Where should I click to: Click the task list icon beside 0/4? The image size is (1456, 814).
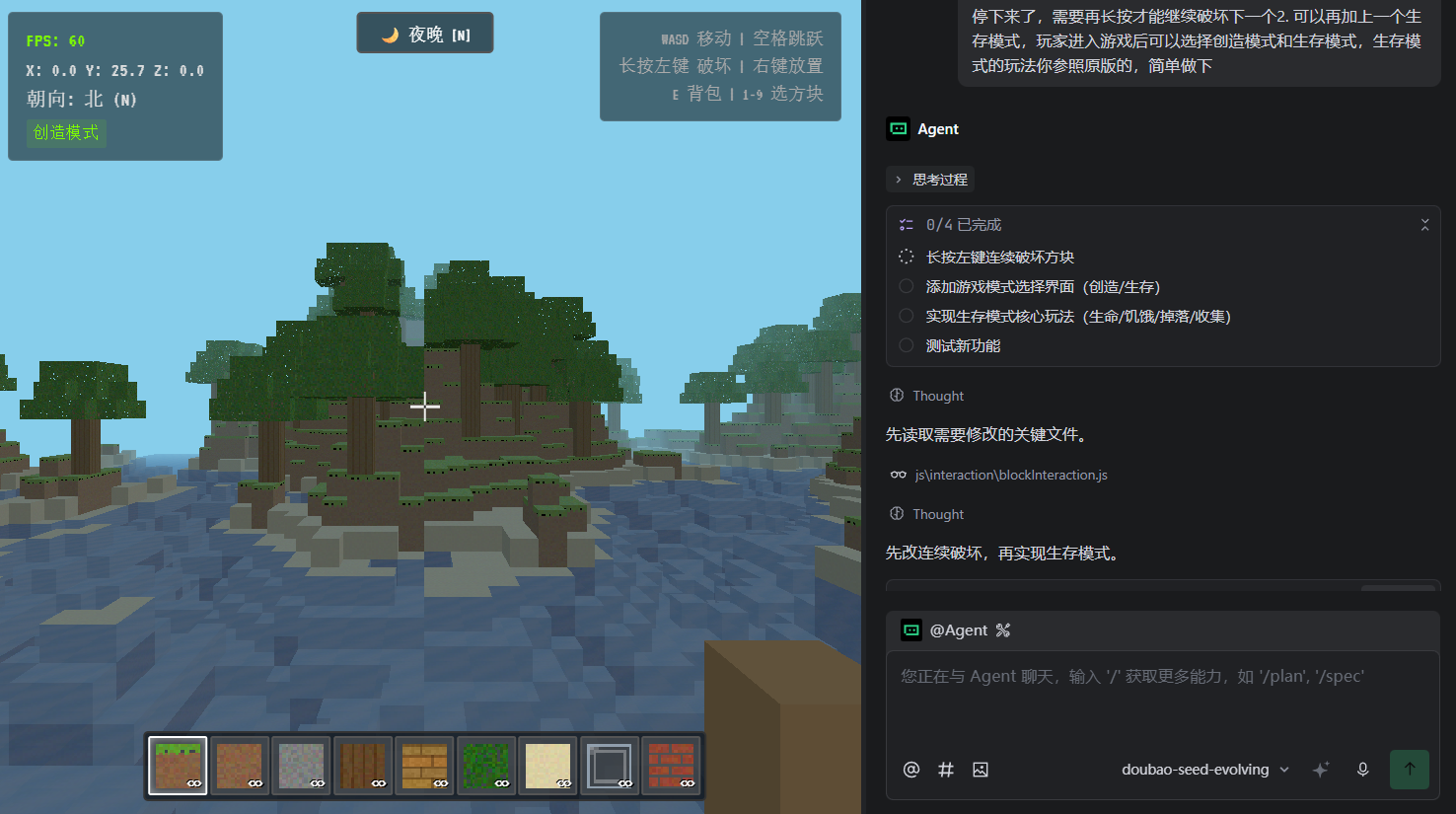(x=906, y=225)
